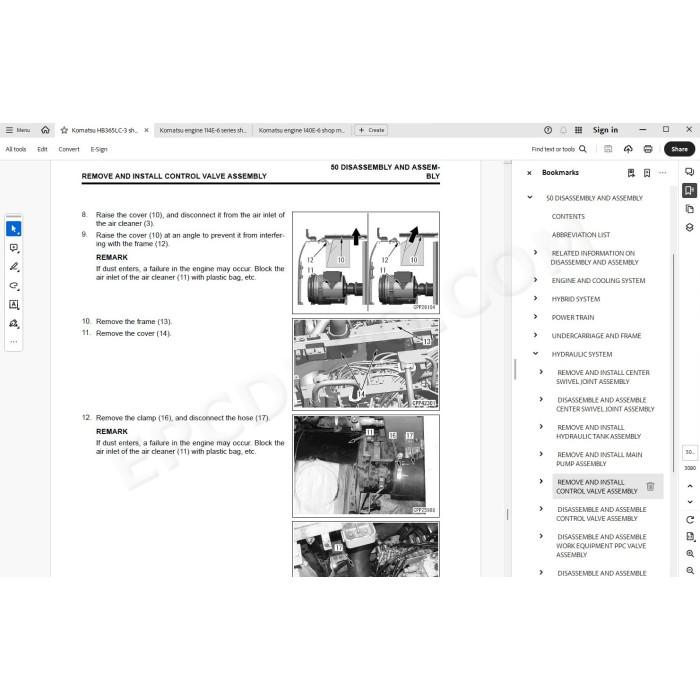The width and height of the screenshot is (700, 700).
Task: Choose the Sign stamp tool
Action: [14, 323]
